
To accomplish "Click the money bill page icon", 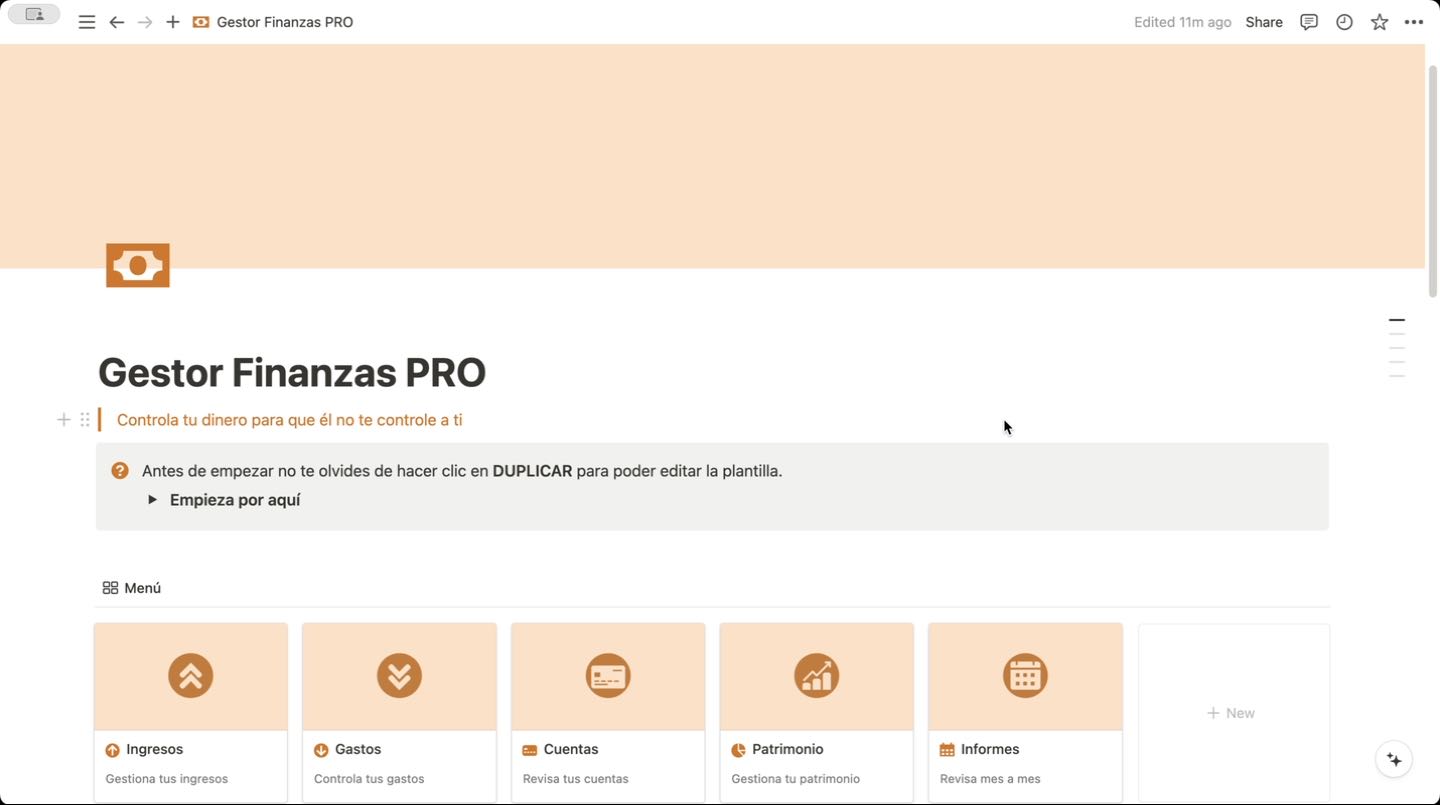I will pyautogui.click(x=138, y=265).
